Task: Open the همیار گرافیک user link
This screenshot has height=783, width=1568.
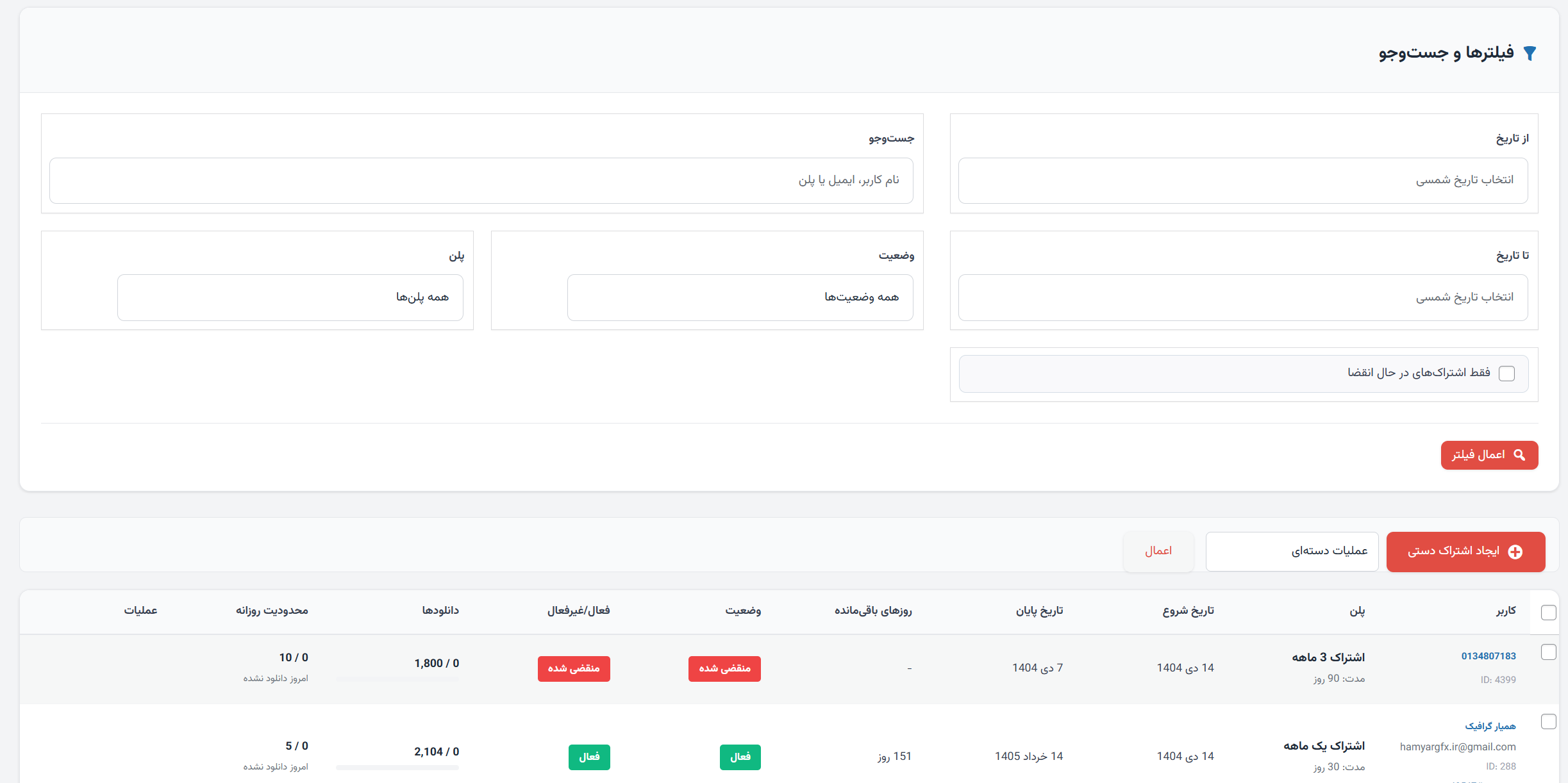Action: (x=1490, y=726)
